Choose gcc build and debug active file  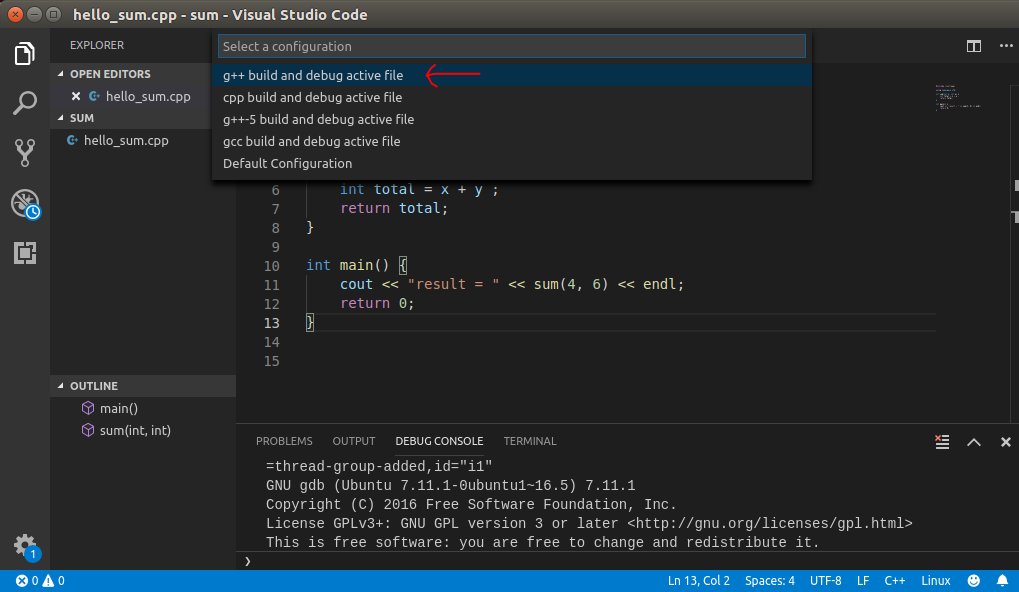(512, 142)
